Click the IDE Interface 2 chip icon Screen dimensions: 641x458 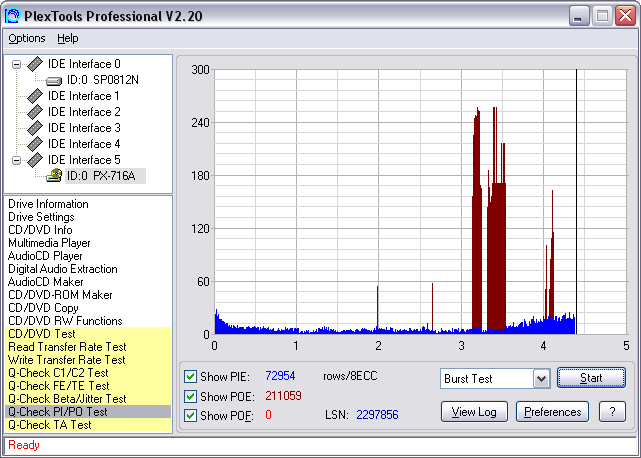[x=35, y=112]
